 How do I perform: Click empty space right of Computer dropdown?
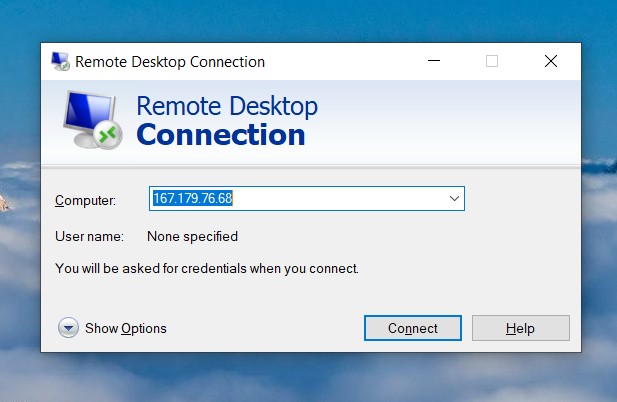click(x=519, y=199)
